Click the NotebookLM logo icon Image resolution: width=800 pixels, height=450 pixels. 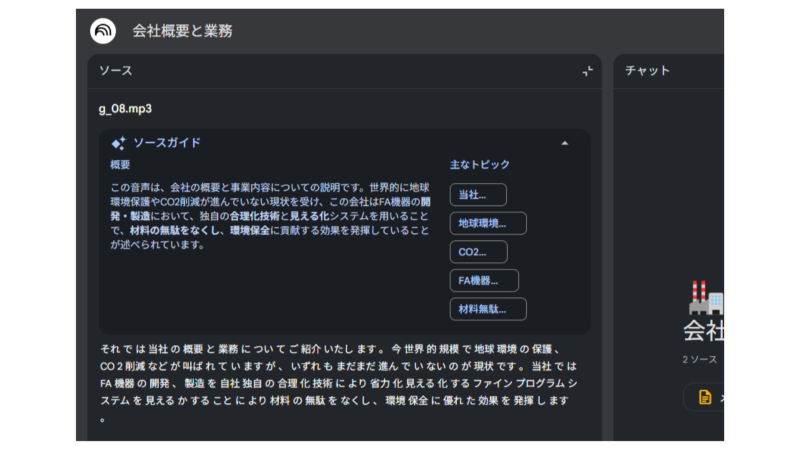103,31
